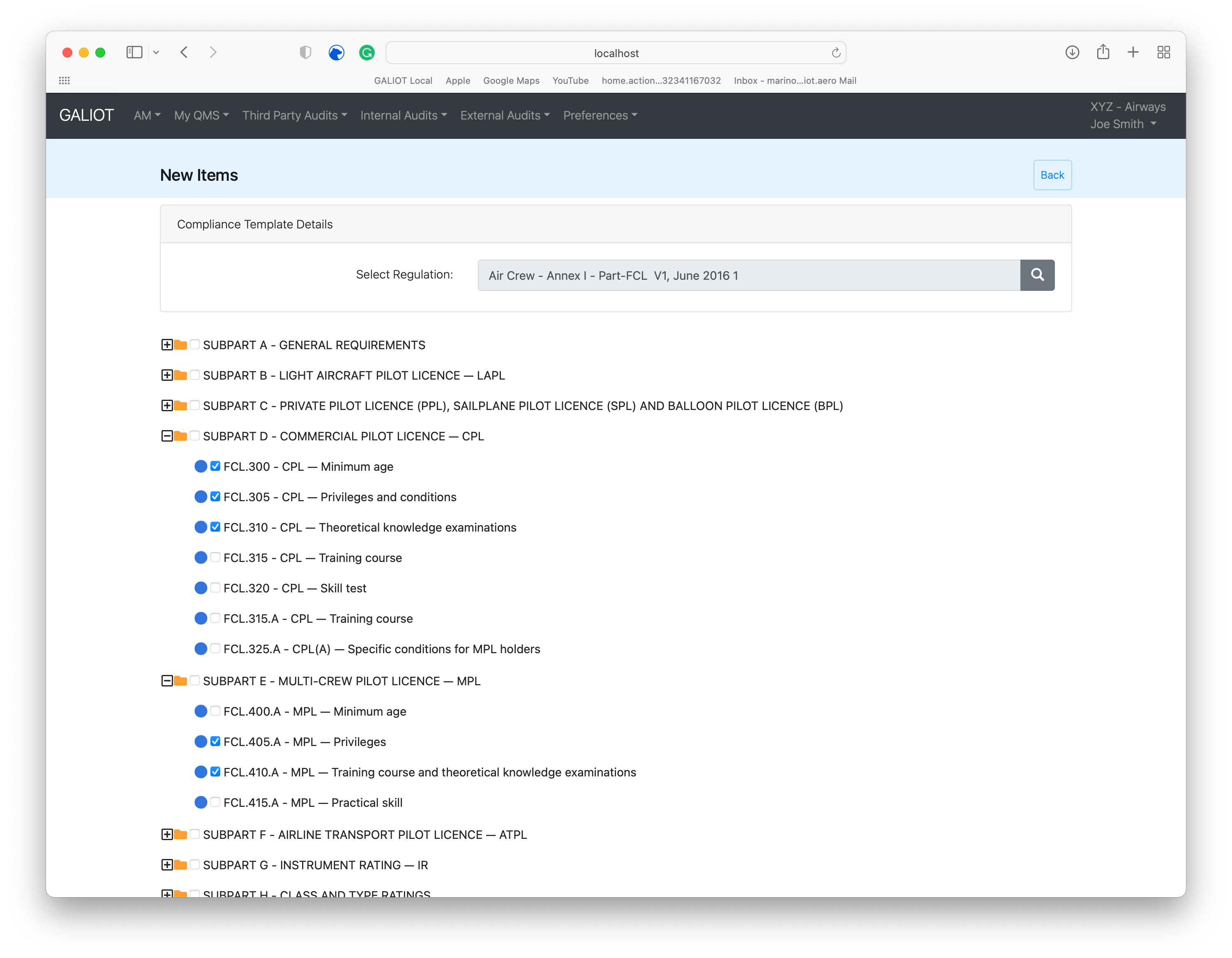Viewport: 1232px width, 958px height.
Task: Uncheck FCL.310 Theoretical knowledge examinations checkbox
Action: [215, 527]
